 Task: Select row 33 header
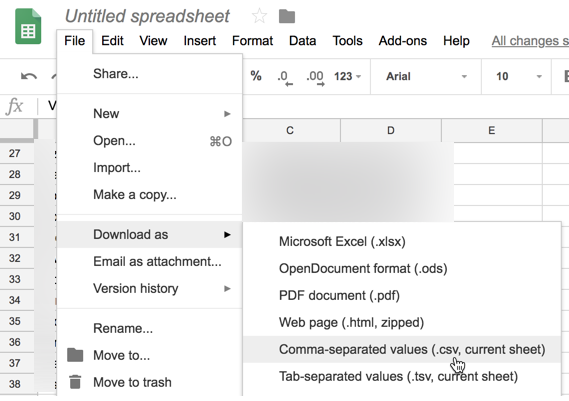[17, 279]
